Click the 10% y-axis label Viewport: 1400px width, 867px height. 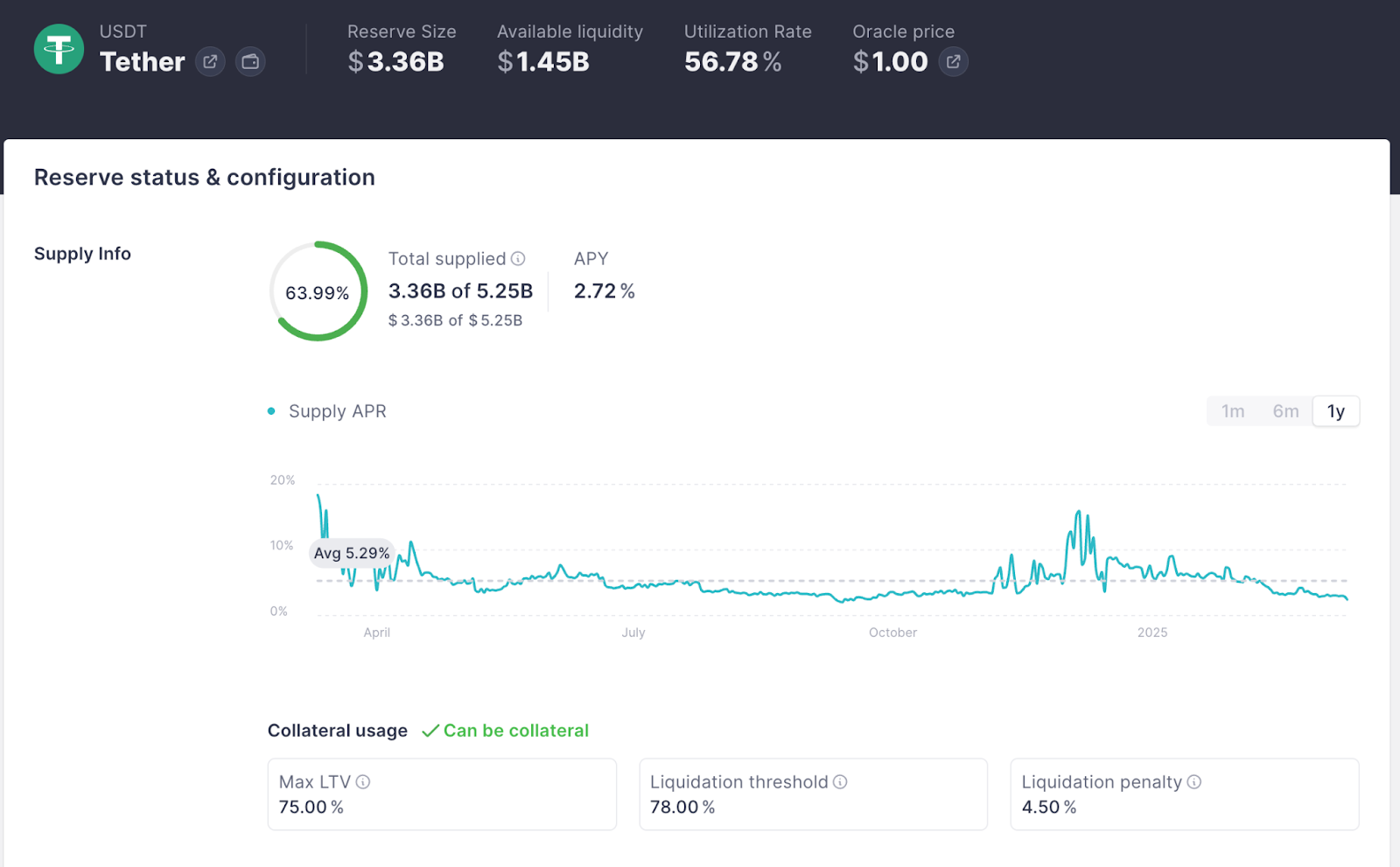pos(282,546)
